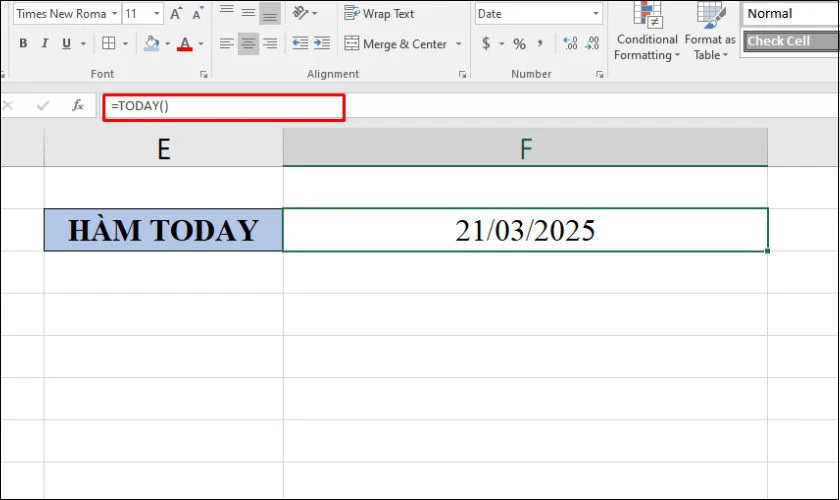
Task: Open accounting format dropdown arrow
Action: [x=502, y=43]
